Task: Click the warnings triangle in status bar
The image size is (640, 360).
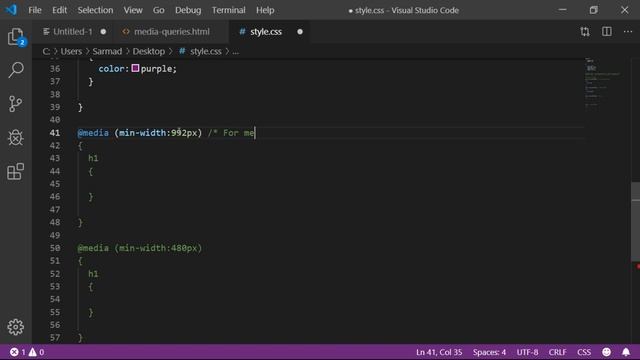Action: 33,352
